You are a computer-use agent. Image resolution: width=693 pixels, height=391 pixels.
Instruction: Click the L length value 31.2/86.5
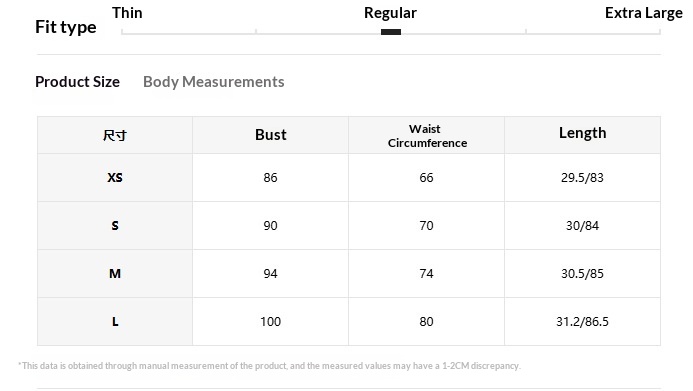pos(583,322)
